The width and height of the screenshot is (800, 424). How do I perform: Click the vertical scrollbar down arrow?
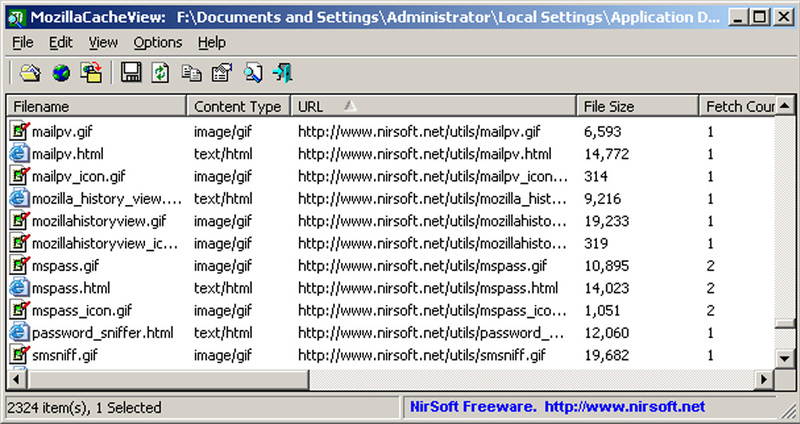pyautogui.click(x=785, y=358)
